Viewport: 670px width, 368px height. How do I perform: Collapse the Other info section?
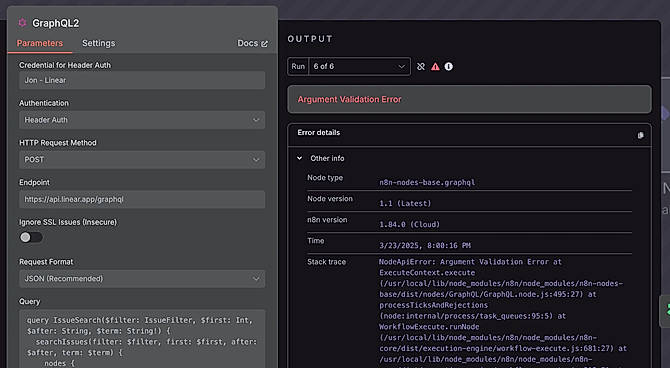point(300,158)
